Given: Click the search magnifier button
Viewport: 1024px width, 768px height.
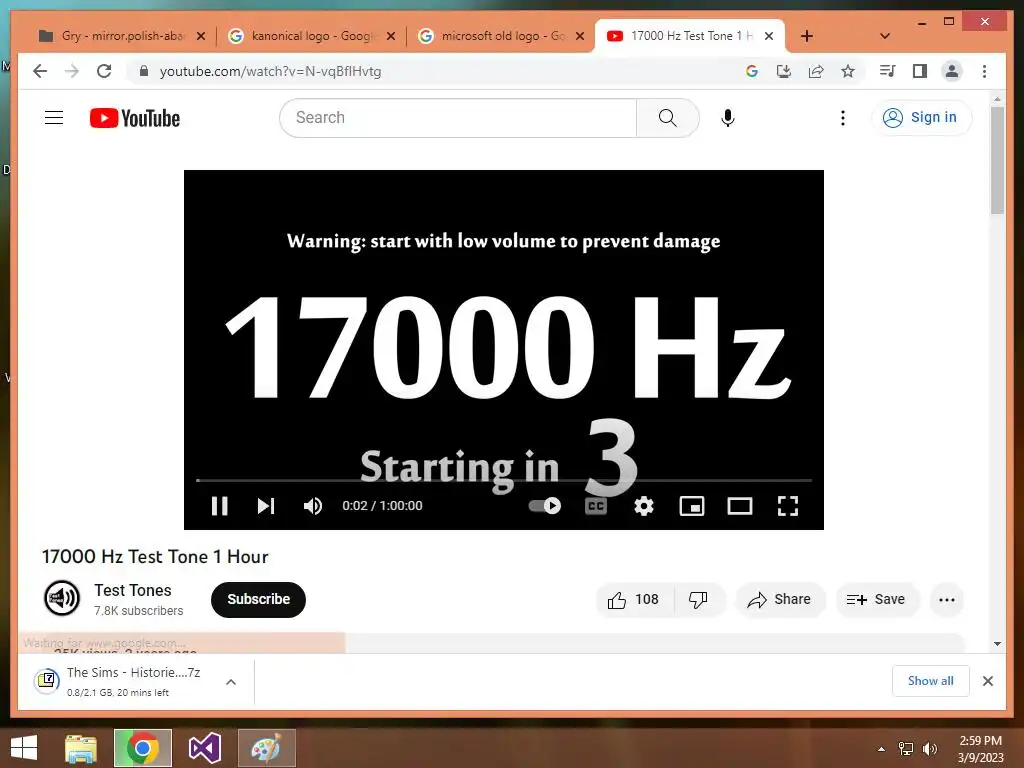Looking at the screenshot, I should click(667, 118).
